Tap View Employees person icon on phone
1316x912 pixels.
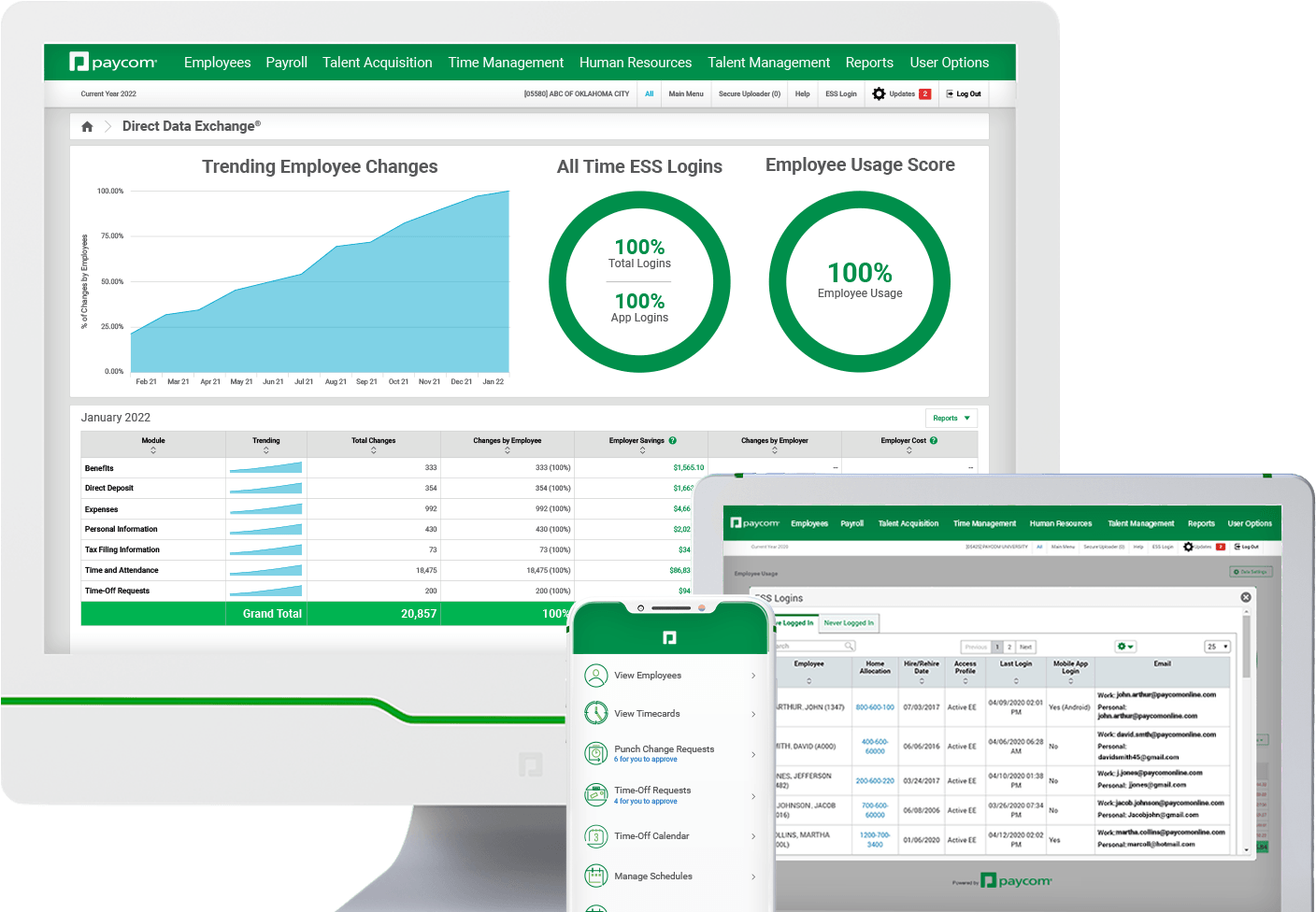596,675
